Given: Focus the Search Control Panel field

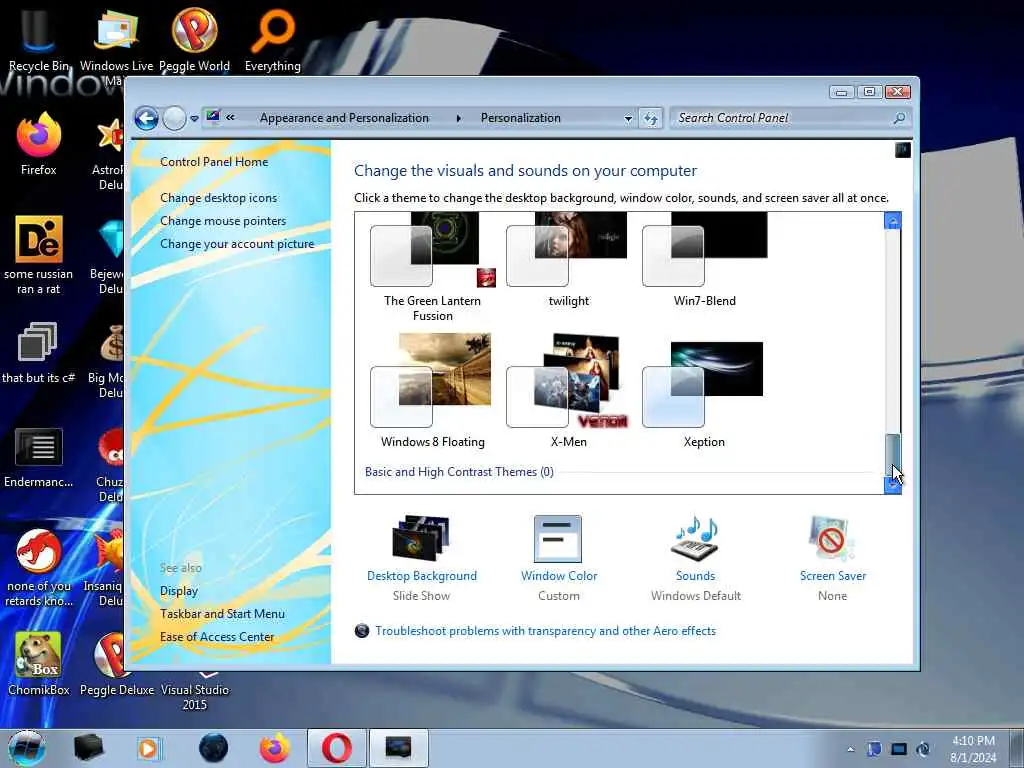Looking at the screenshot, I should (780, 118).
